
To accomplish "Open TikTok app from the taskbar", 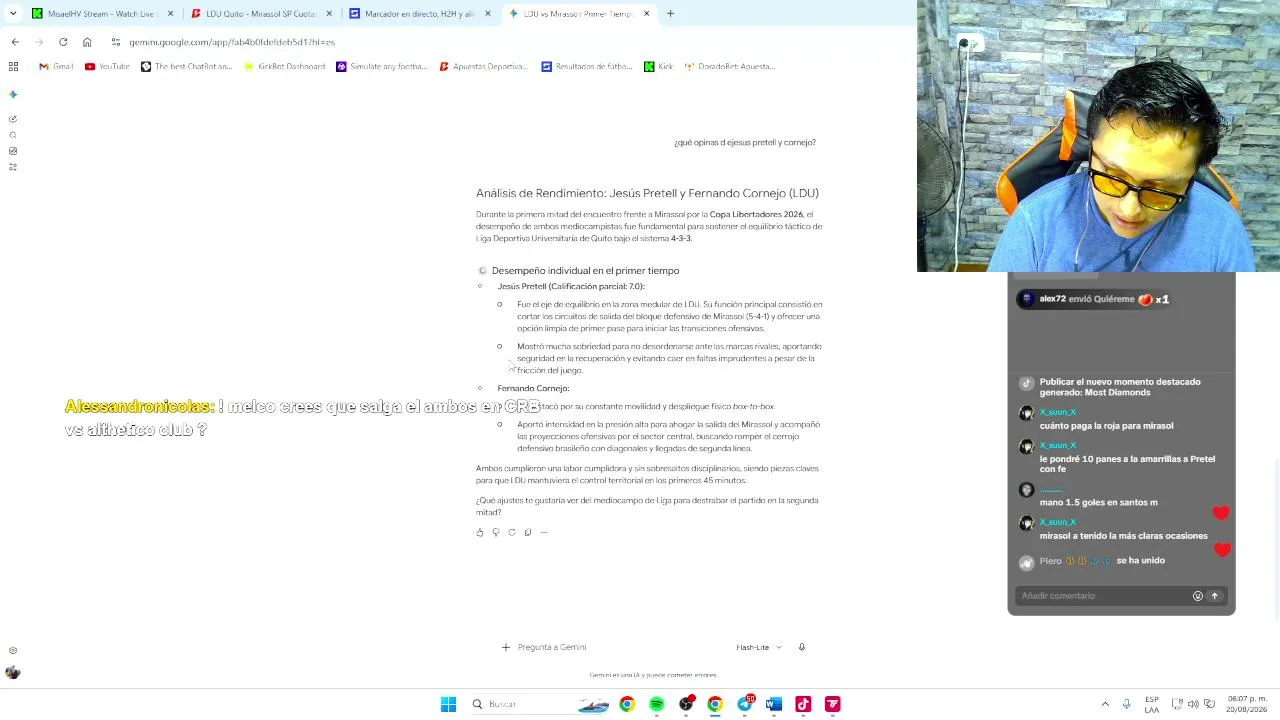I will (803, 704).
